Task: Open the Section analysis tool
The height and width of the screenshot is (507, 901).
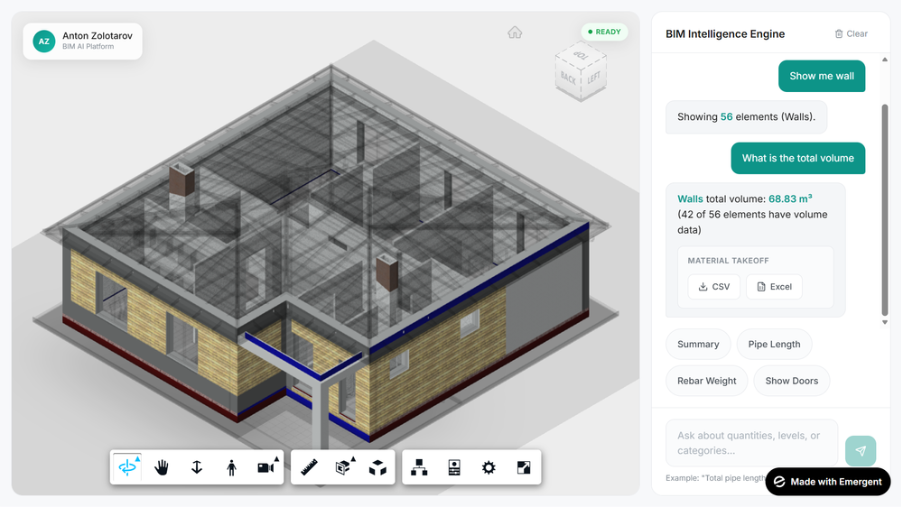Action: (344, 467)
